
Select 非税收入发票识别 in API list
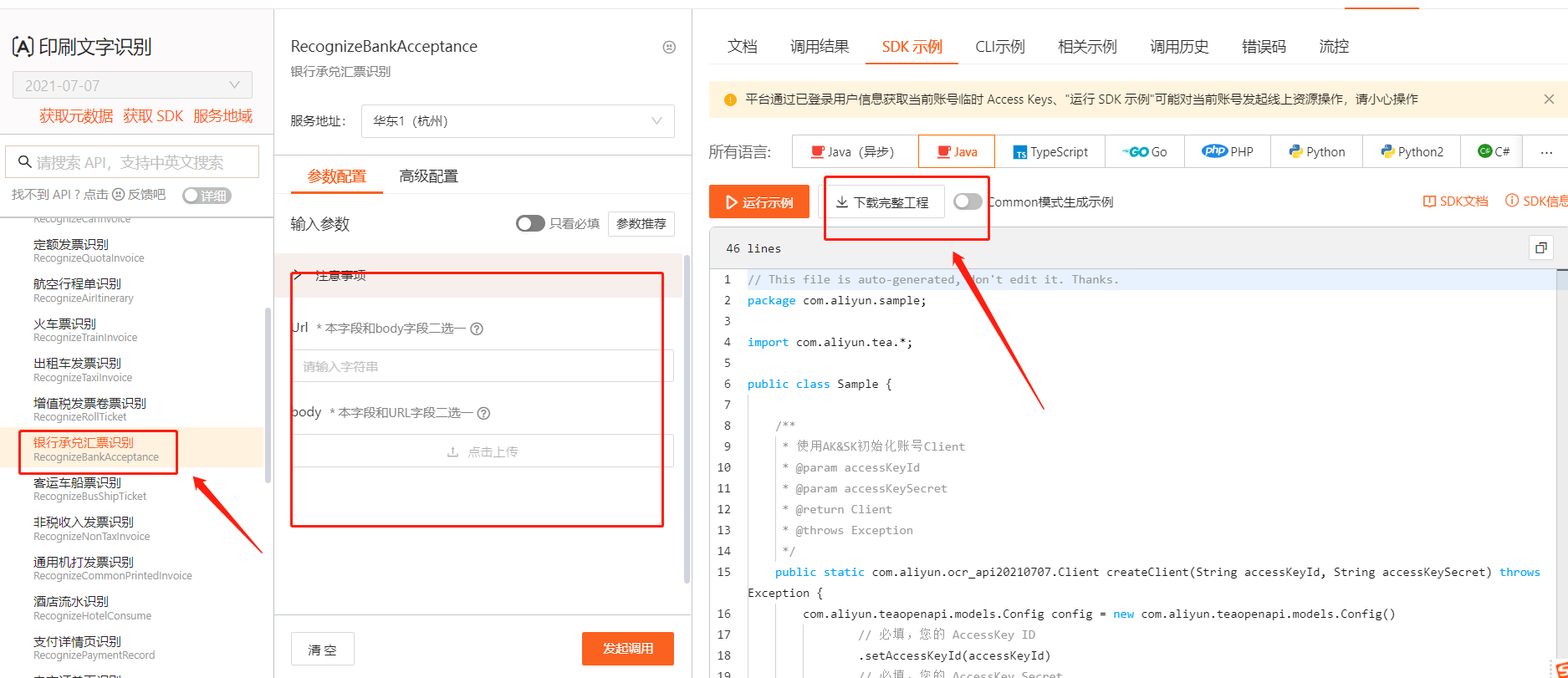(x=92, y=528)
